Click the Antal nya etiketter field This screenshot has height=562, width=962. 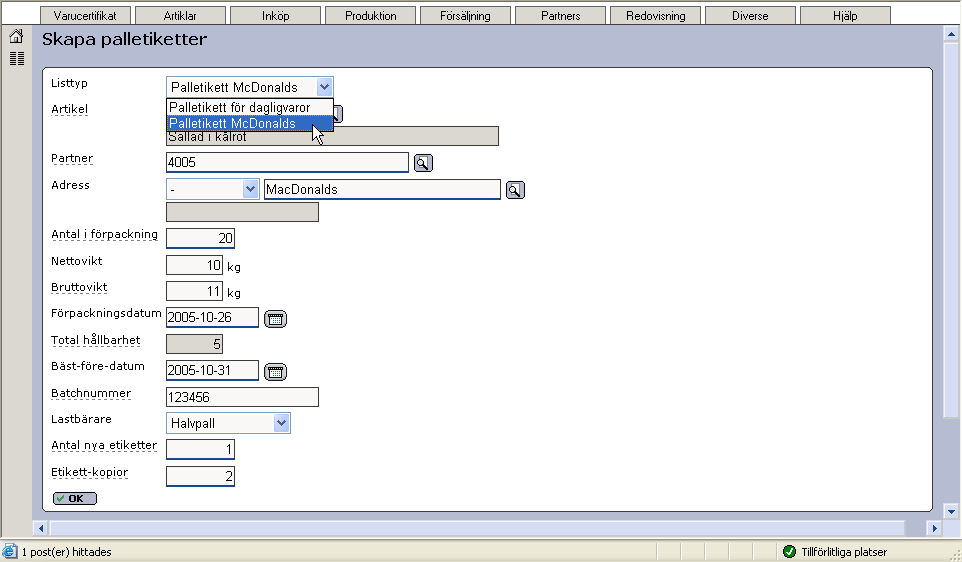point(200,449)
